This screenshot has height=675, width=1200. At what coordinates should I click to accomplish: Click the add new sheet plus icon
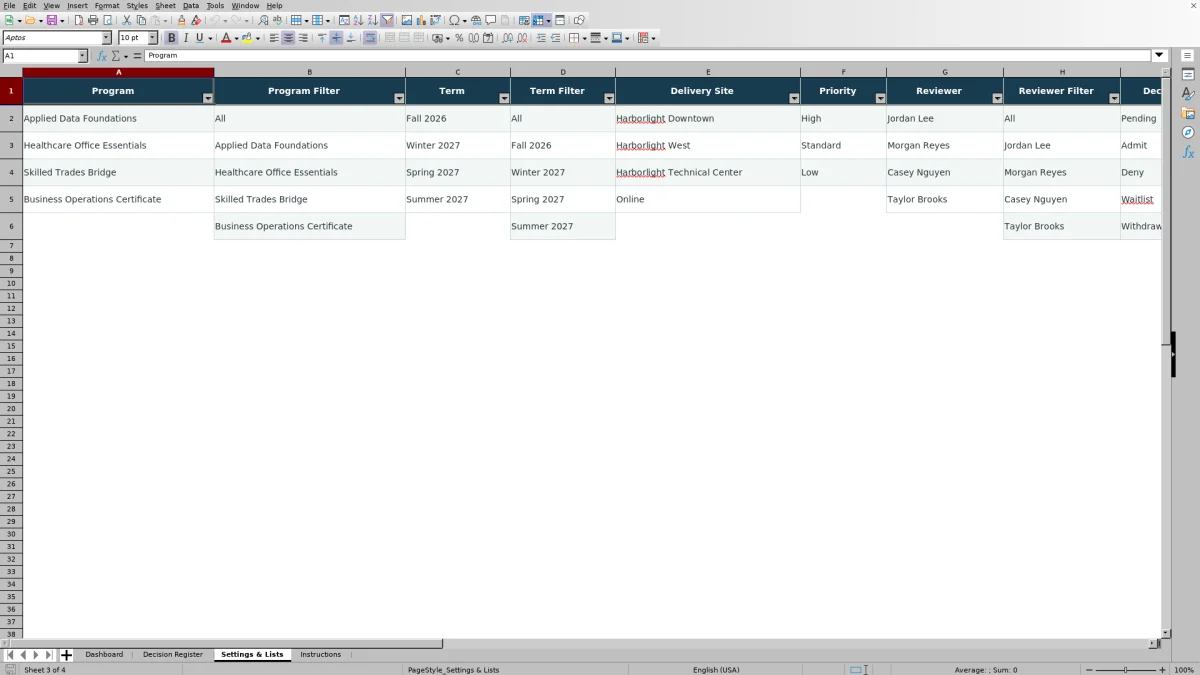66,655
